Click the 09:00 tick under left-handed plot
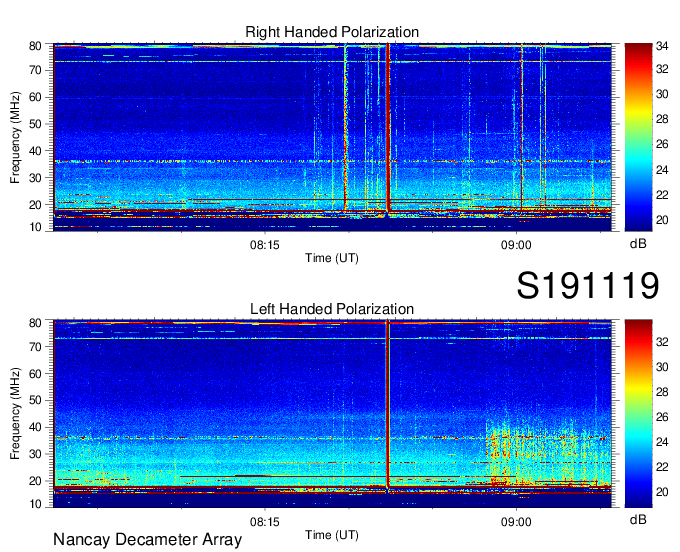 tap(516, 522)
